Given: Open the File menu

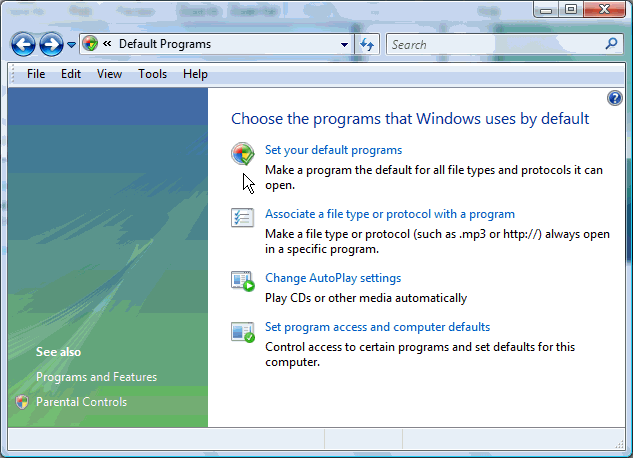Looking at the screenshot, I should (x=36, y=74).
